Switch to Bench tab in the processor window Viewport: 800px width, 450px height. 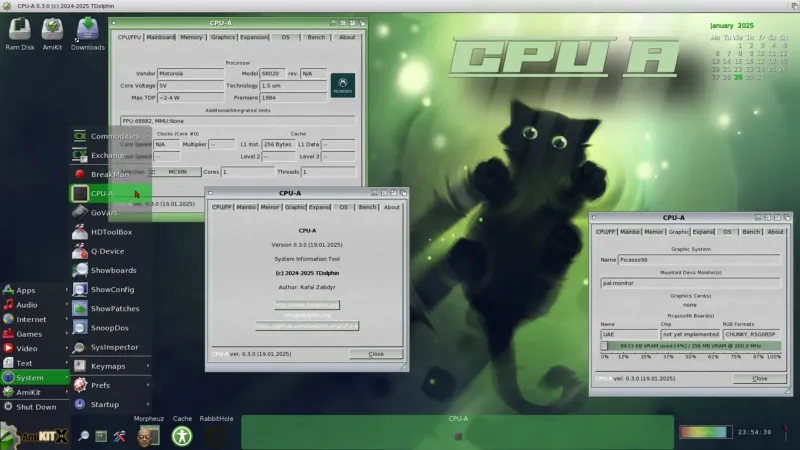pos(318,37)
